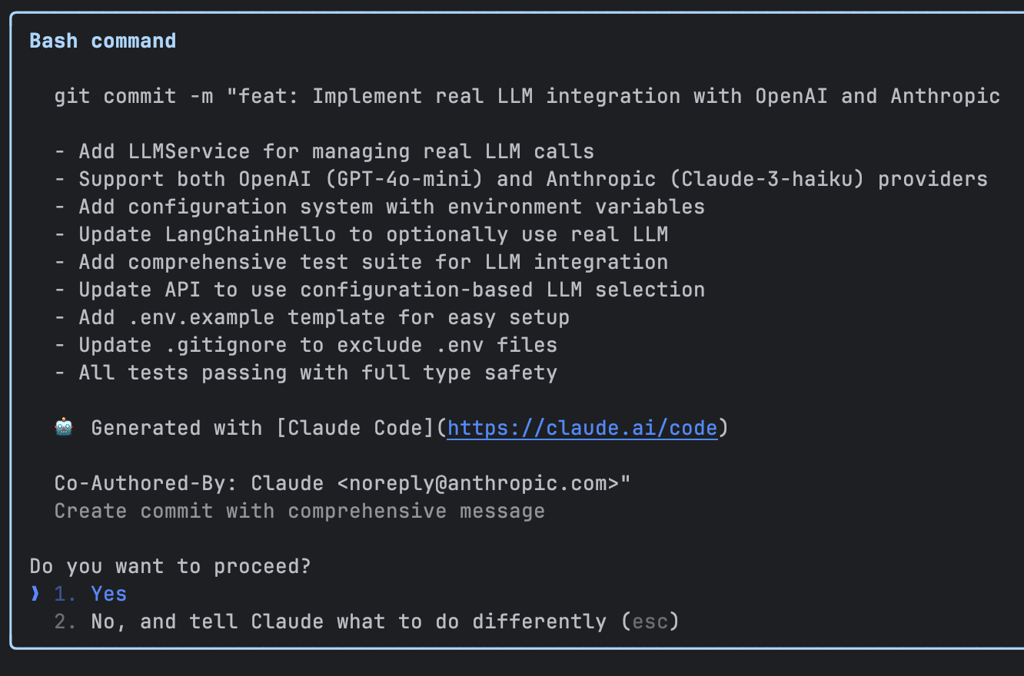Click the Support both OpenAI and Anthropic line
The width and height of the screenshot is (1024, 676).
click(521, 179)
